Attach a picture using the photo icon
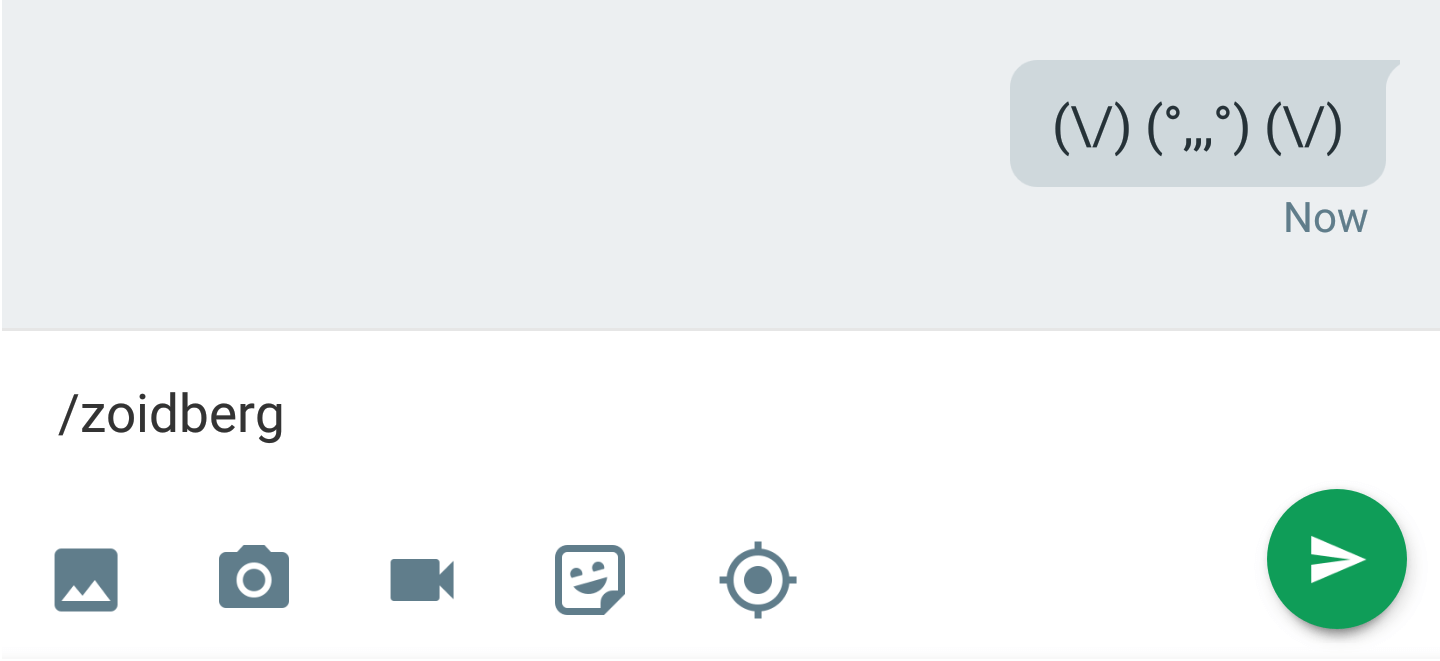The width and height of the screenshot is (1440, 661). [x=86, y=579]
